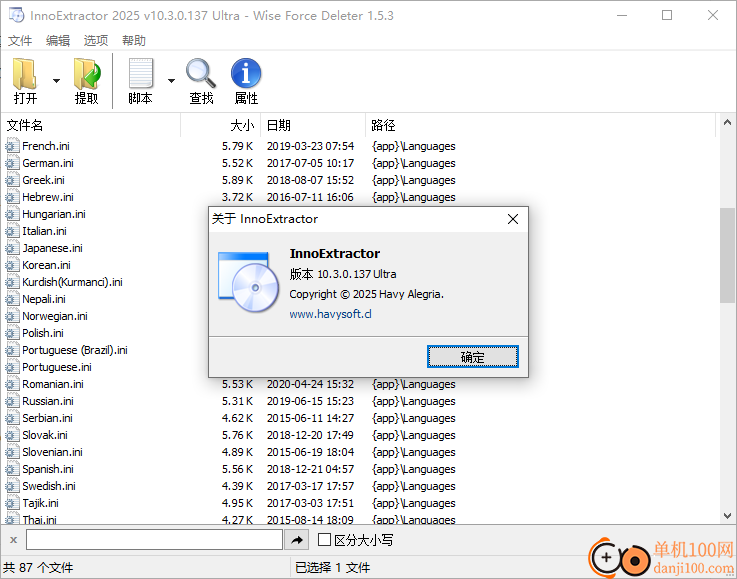
Task: Close the 关于 InnoExtractor dialog
Action: pyautogui.click(x=513, y=219)
